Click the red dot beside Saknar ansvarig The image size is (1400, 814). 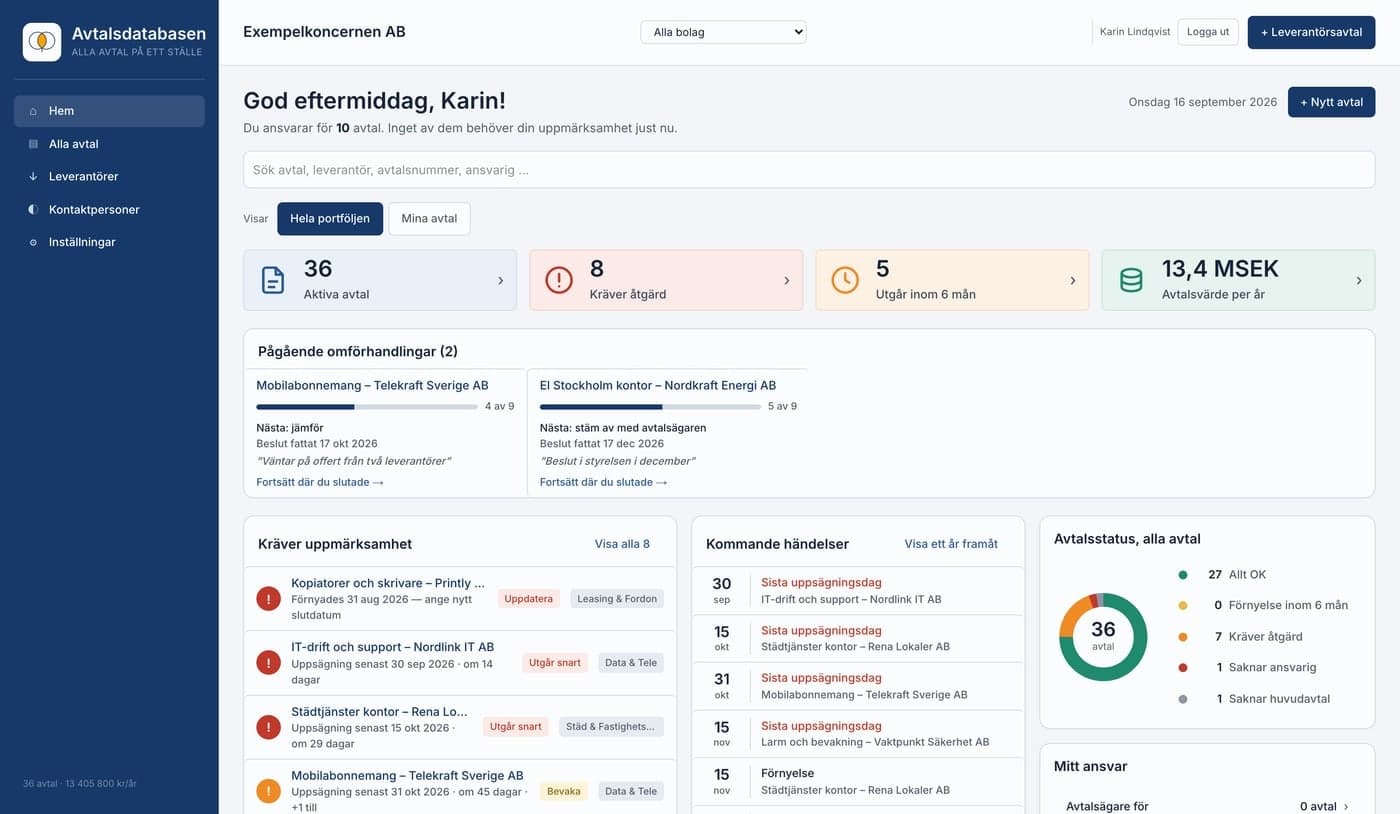1183,668
